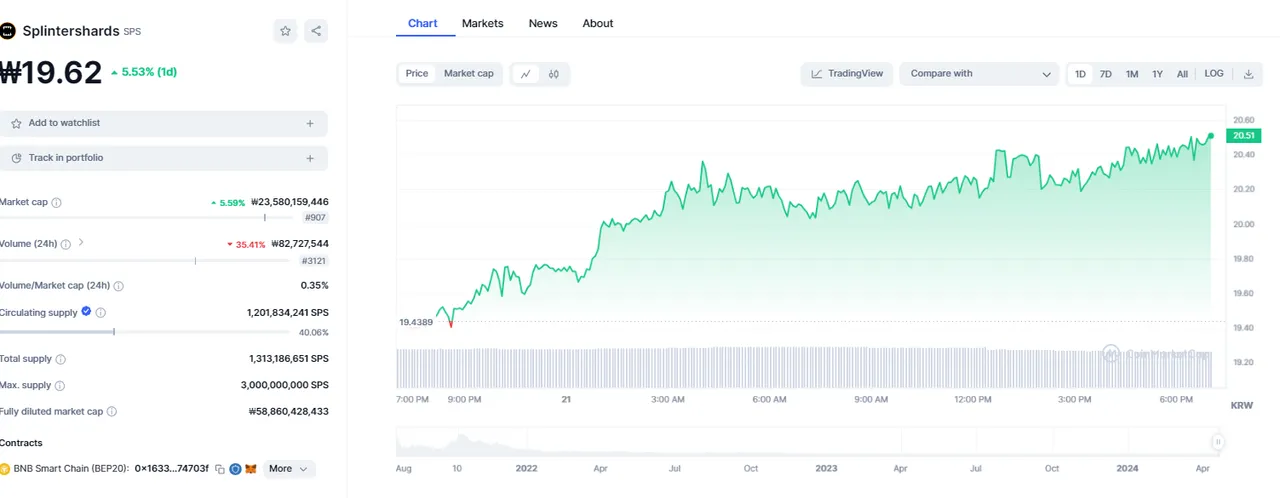
Task: Select Price chart mode
Action: 417,74
